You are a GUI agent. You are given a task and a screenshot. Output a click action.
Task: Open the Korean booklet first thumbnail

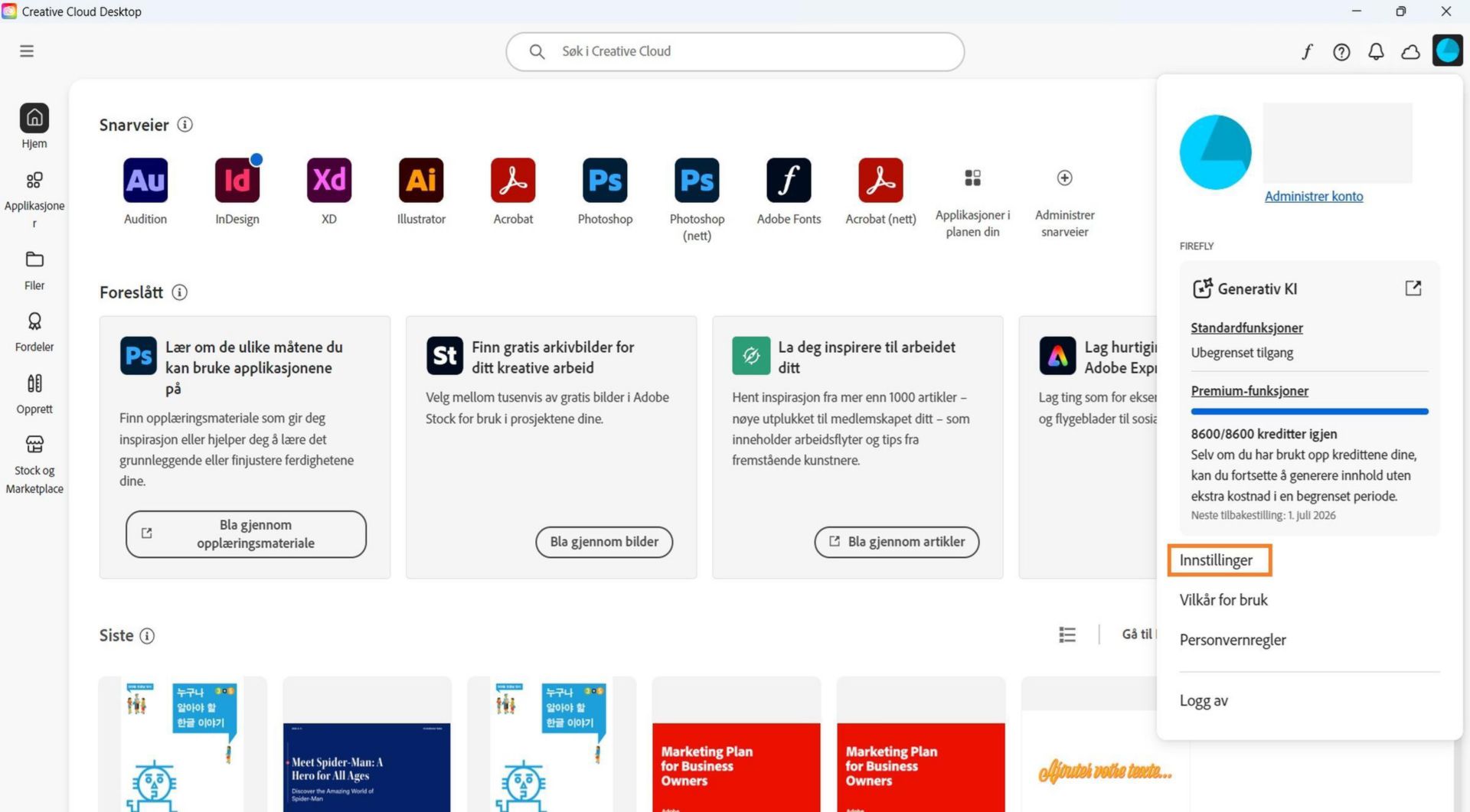[x=183, y=744]
